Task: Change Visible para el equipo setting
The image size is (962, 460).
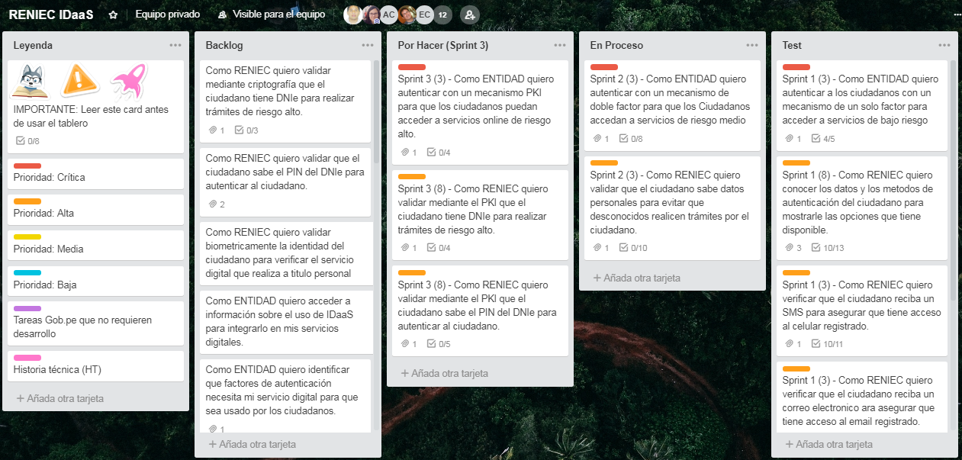Action: 271,15
